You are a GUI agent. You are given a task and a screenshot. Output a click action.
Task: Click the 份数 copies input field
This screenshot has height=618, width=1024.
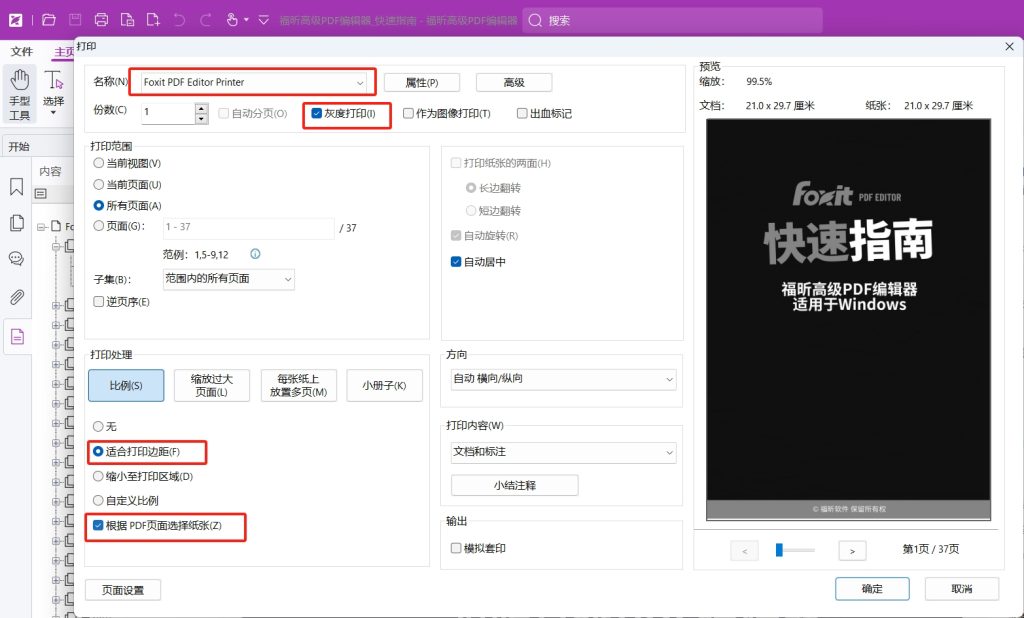pyautogui.click(x=168, y=113)
